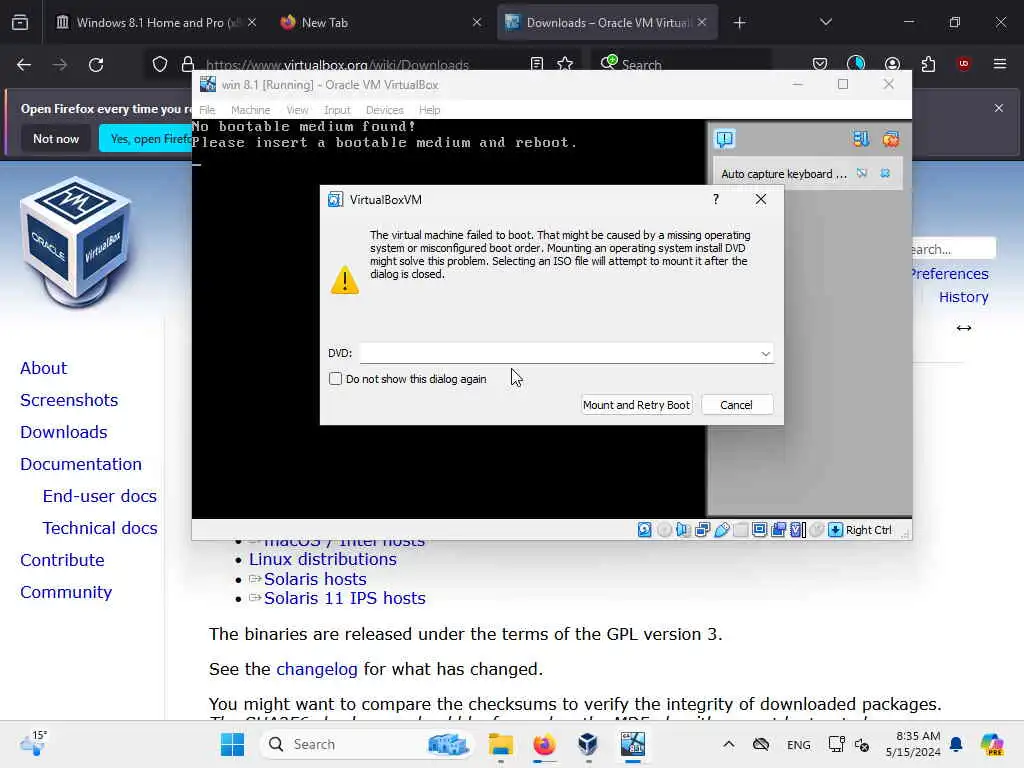Switch to the New Tab tab in Firefox
Image resolution: width=1024 pixels, height=768 pixels.
(x=381, y=23)
